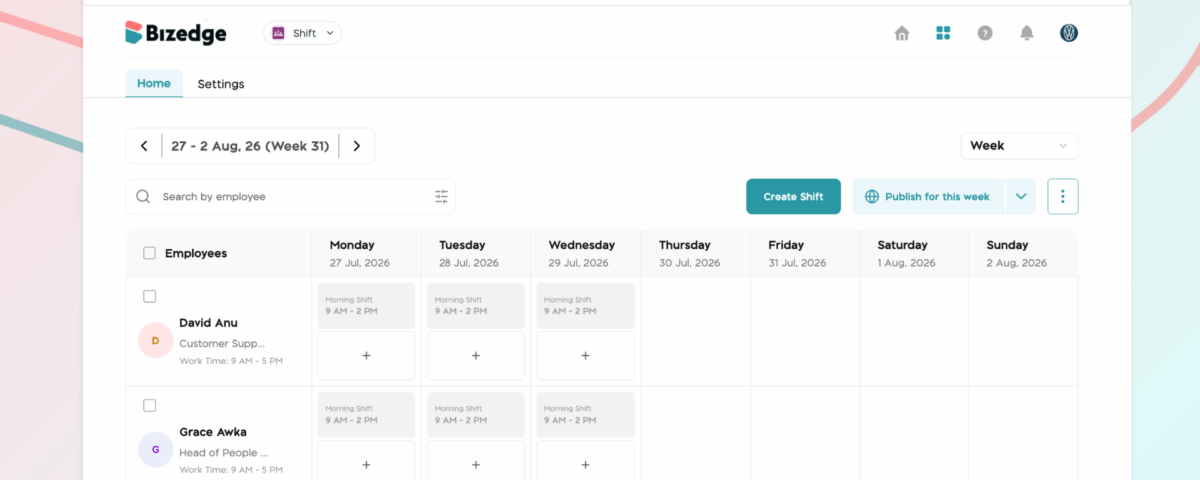Image resolution: width=1200 pixels, height=480 pixels.
Task: Open the home icon in header
Action: pos(901,33)
